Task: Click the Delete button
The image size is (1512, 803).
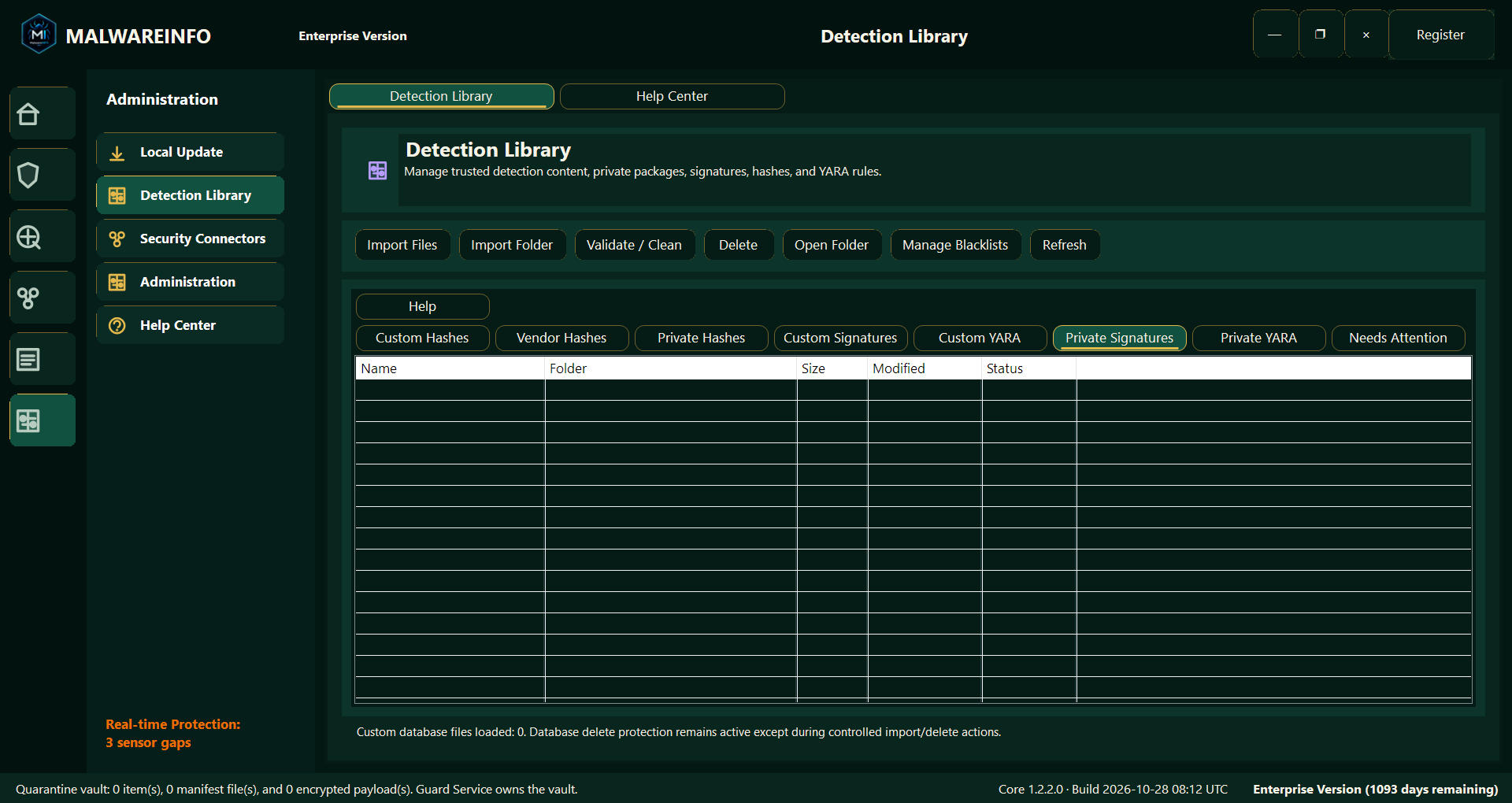Action: click(x=739, y=245)
